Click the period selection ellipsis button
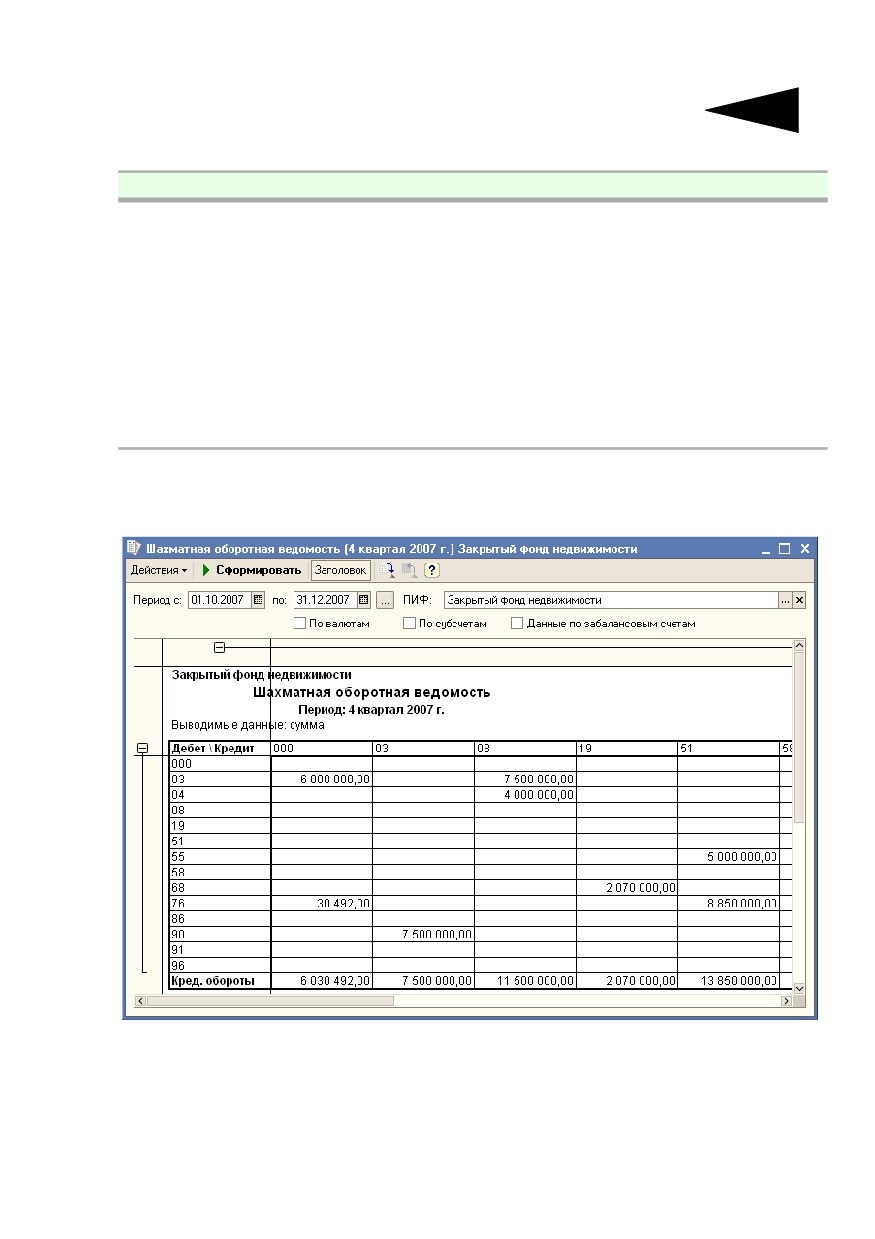Viewport: 875px width, 1239px height. (x=385, y=600)
